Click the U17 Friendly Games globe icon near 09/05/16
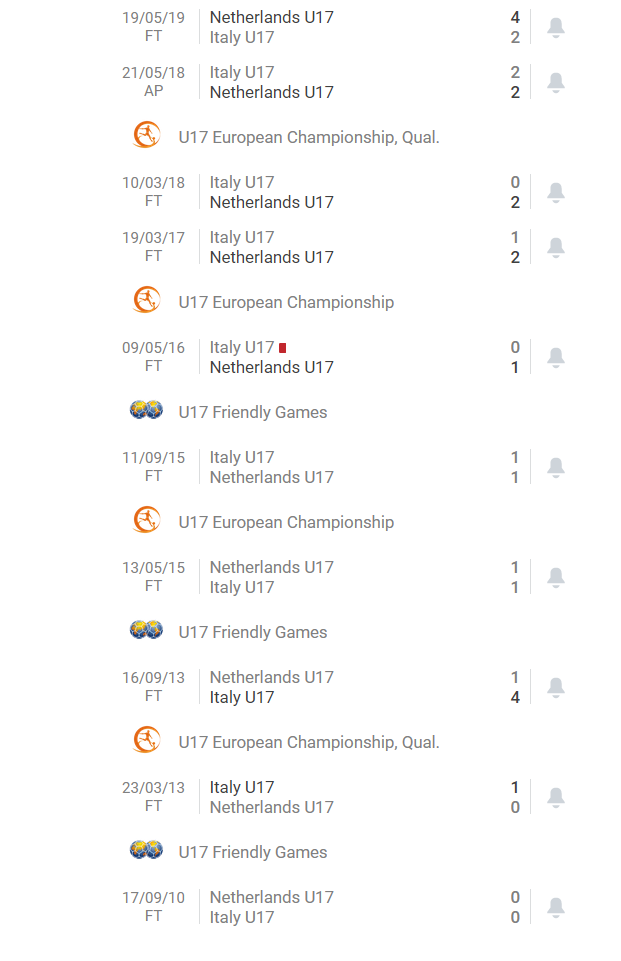The width and height of the screenshot is (621, 961). coord(146,410)
